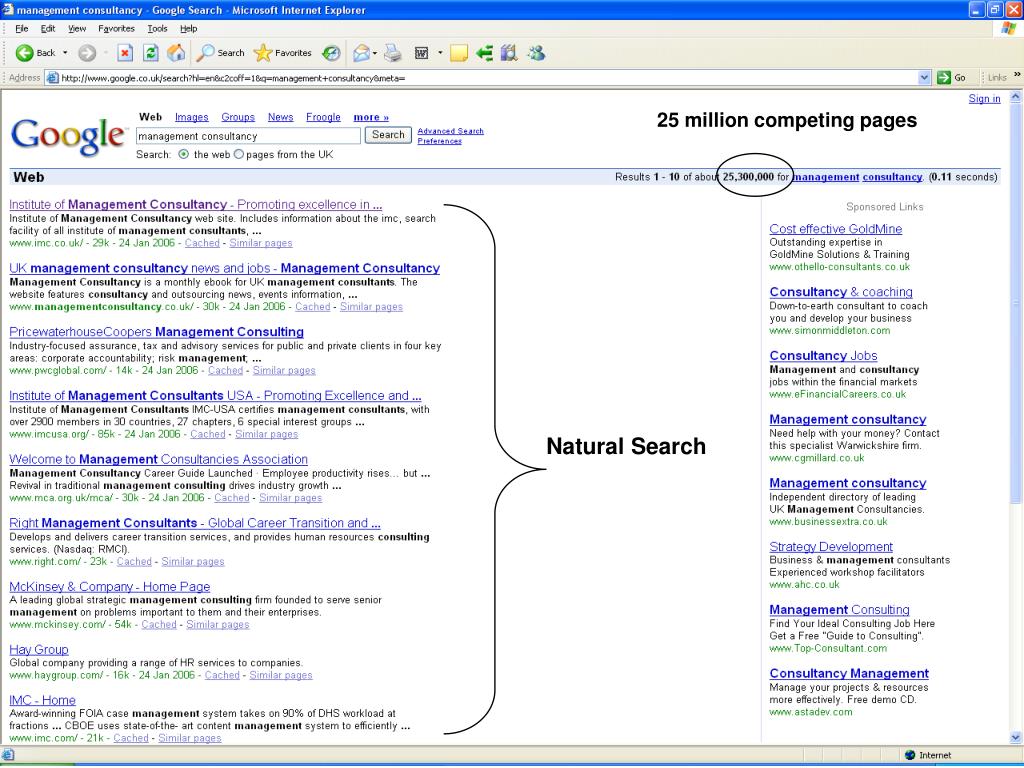Open Favorites star icon in toolbar
The image size is (1024, 768).
tap(263, 53)
